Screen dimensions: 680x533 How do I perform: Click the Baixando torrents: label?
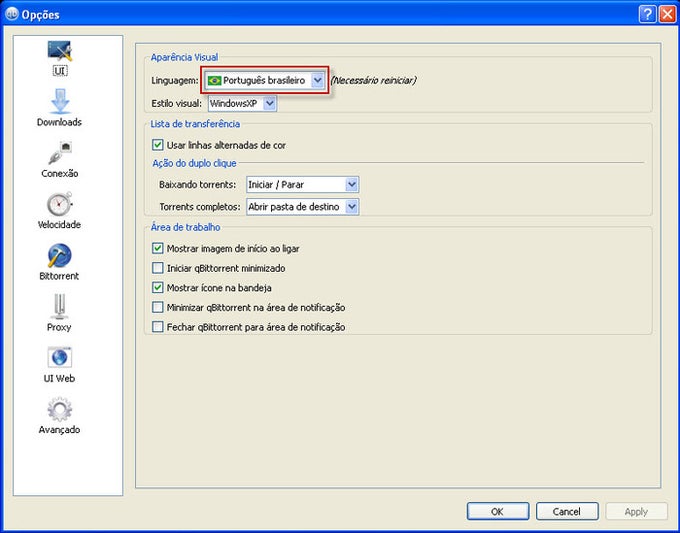(197, 185)
